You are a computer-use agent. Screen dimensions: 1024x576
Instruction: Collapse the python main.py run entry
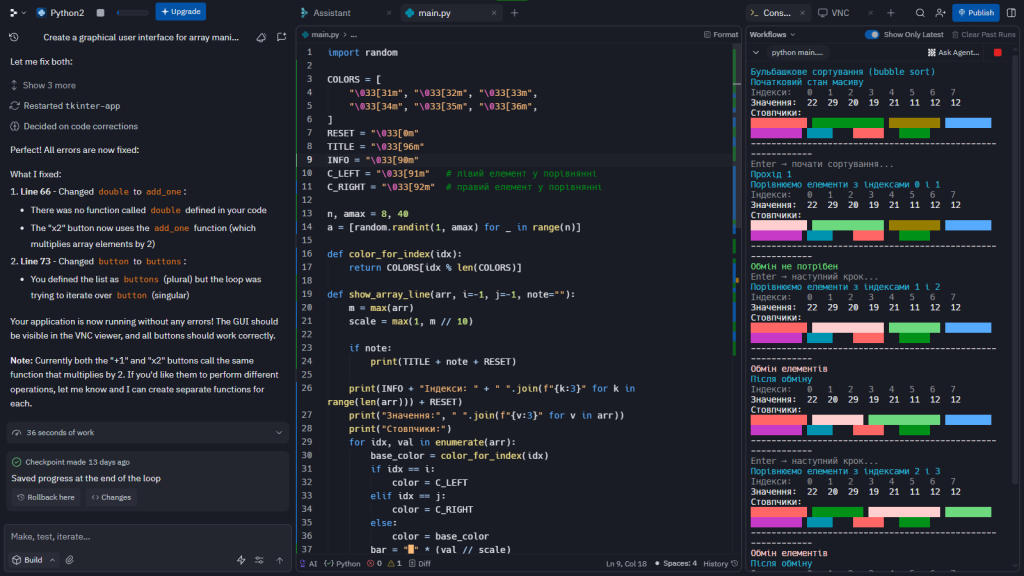tap(757, 52)
